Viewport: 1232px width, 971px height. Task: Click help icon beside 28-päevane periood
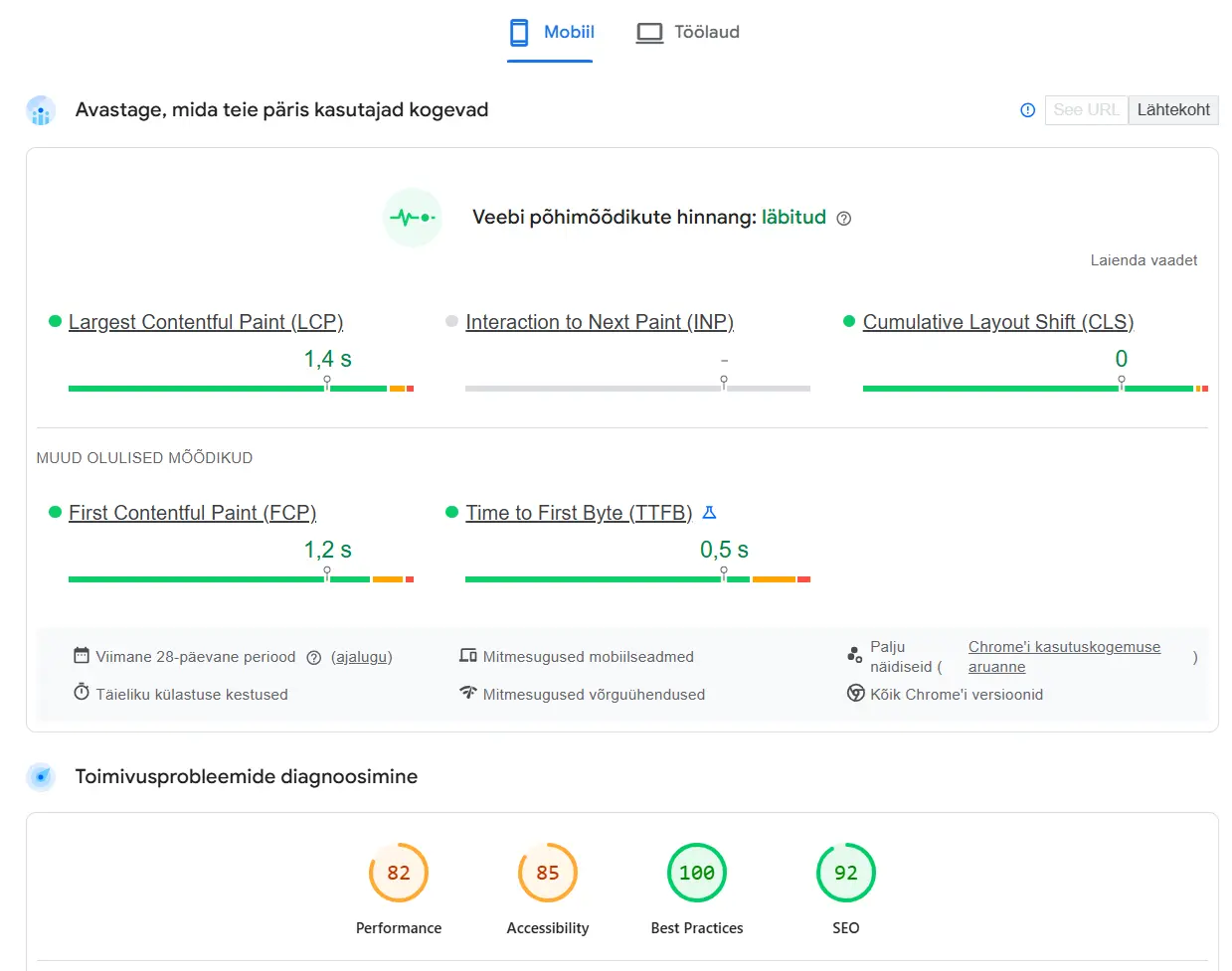click(314, 657)
